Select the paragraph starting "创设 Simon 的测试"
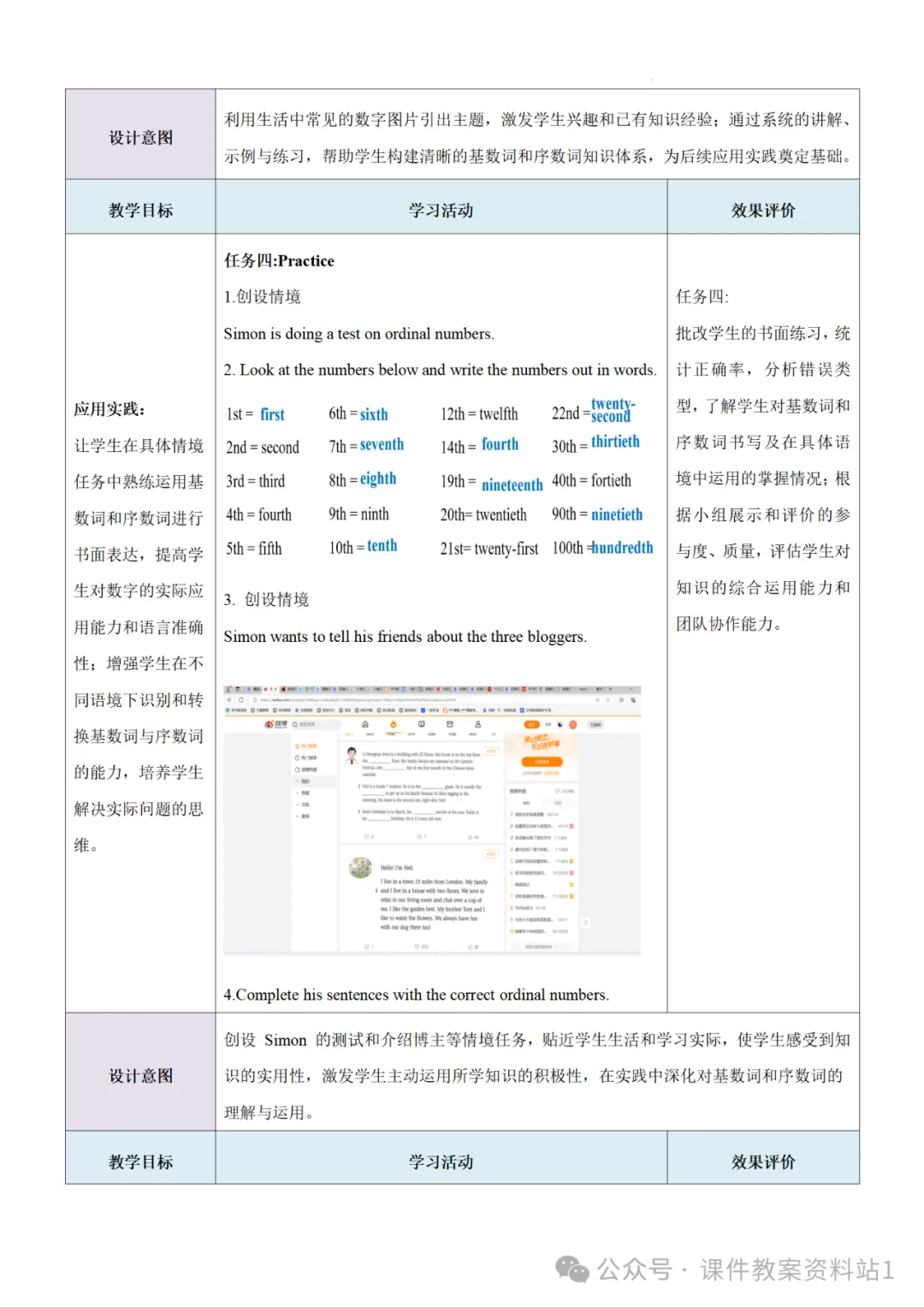924x1307 pixels. (x=537, y=1076)
